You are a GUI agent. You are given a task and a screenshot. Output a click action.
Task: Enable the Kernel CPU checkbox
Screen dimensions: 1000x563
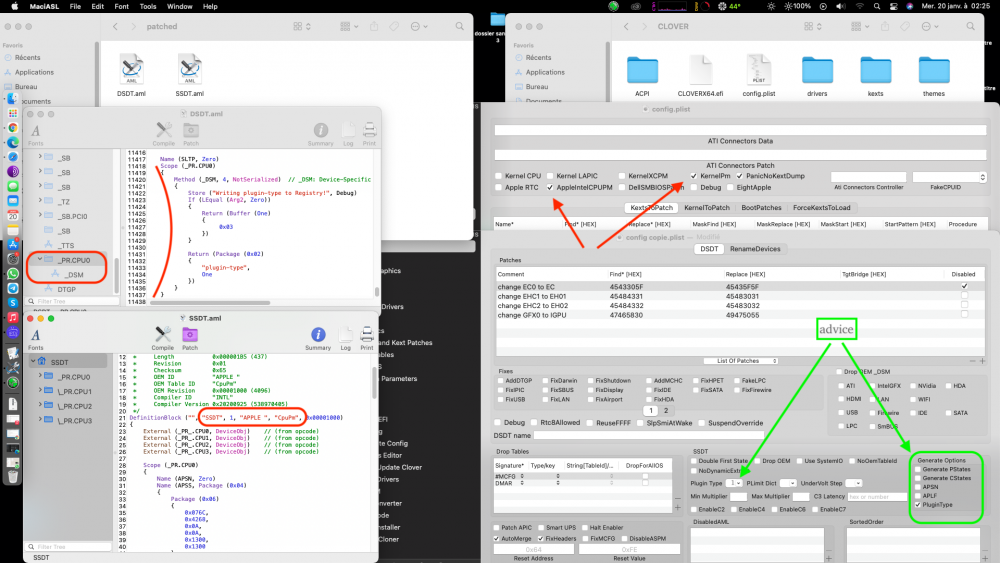pyautogui.click(x=499, y=176)
